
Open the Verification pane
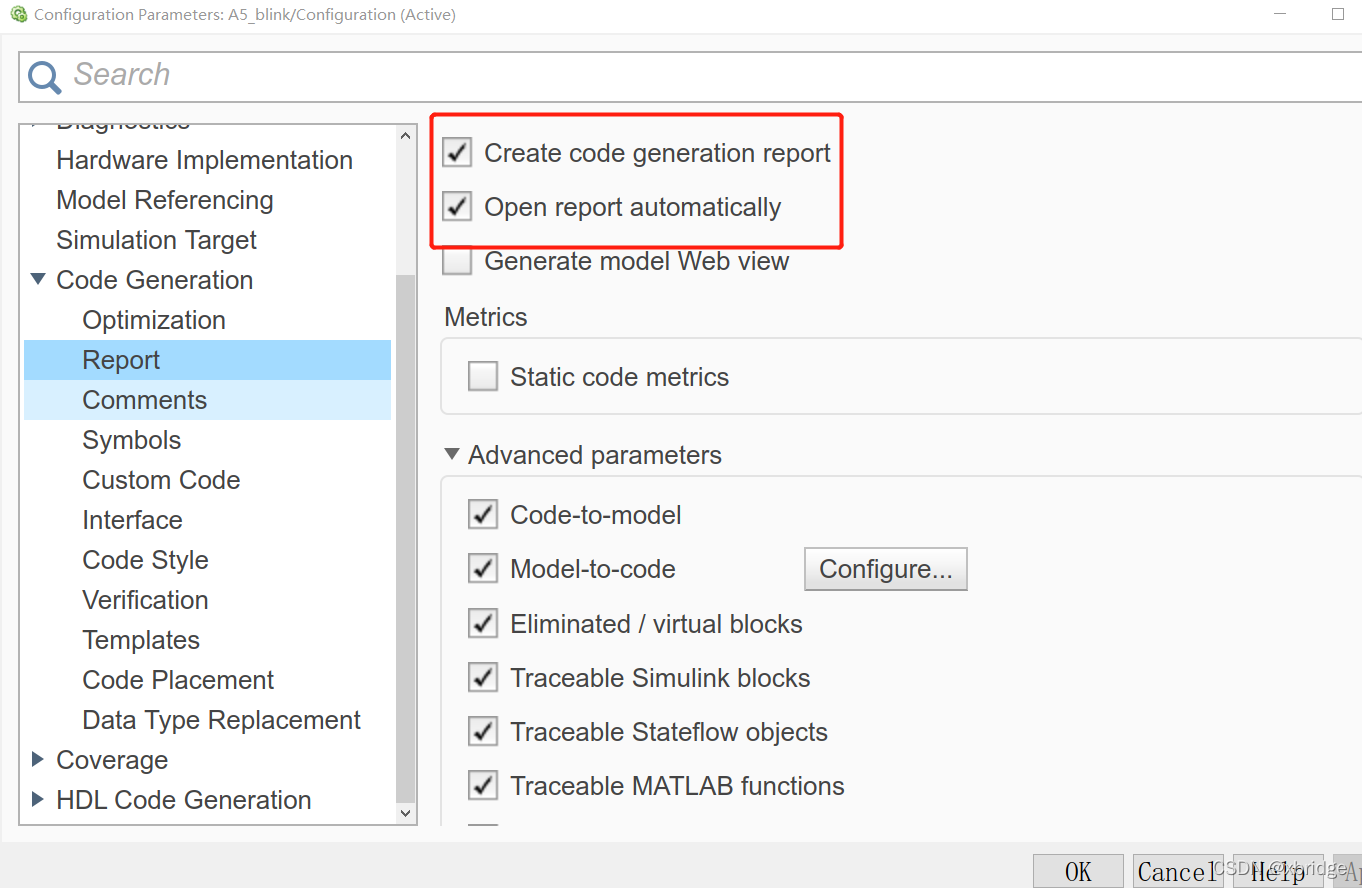[x=145, y=600]
